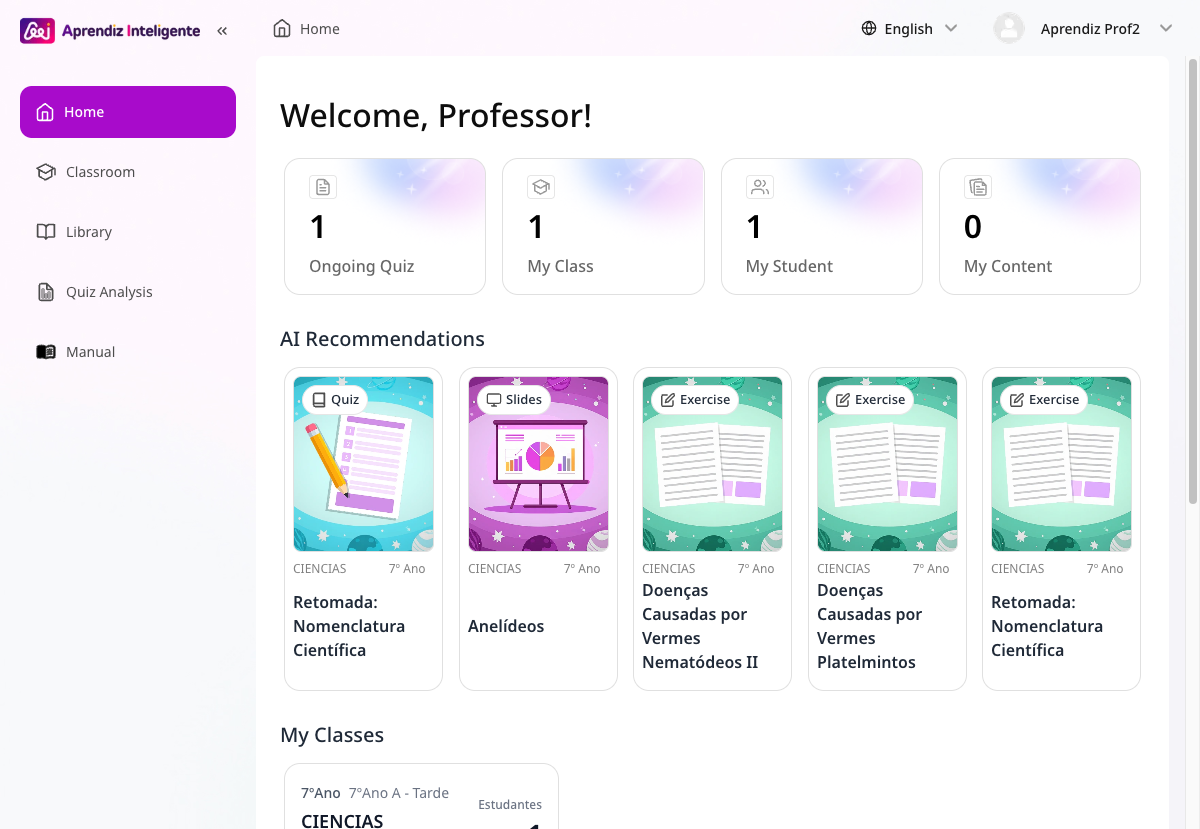Click the Classroom graduation cap icon
The width and height of the screenshot is (1200, 829).
click(46, 172)
